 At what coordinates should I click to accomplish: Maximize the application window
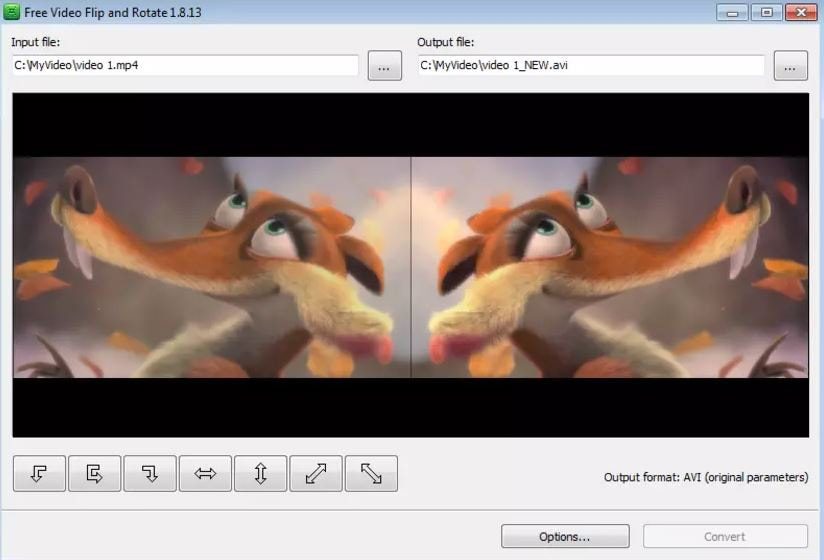[767, 12]
